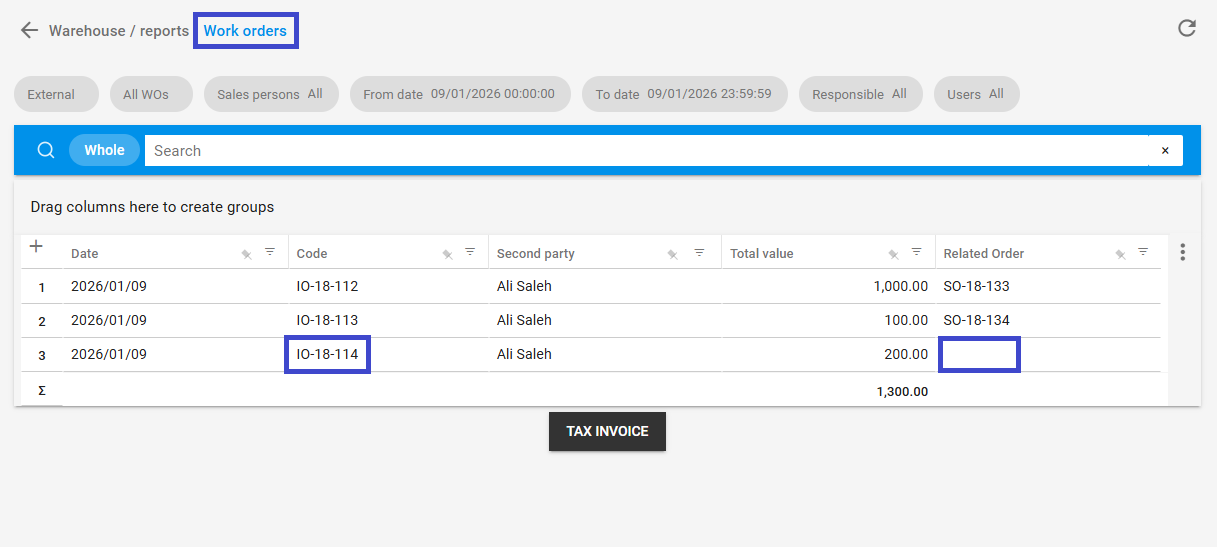
Task: Toggle the Whole search mode chip
Action: 104,150
